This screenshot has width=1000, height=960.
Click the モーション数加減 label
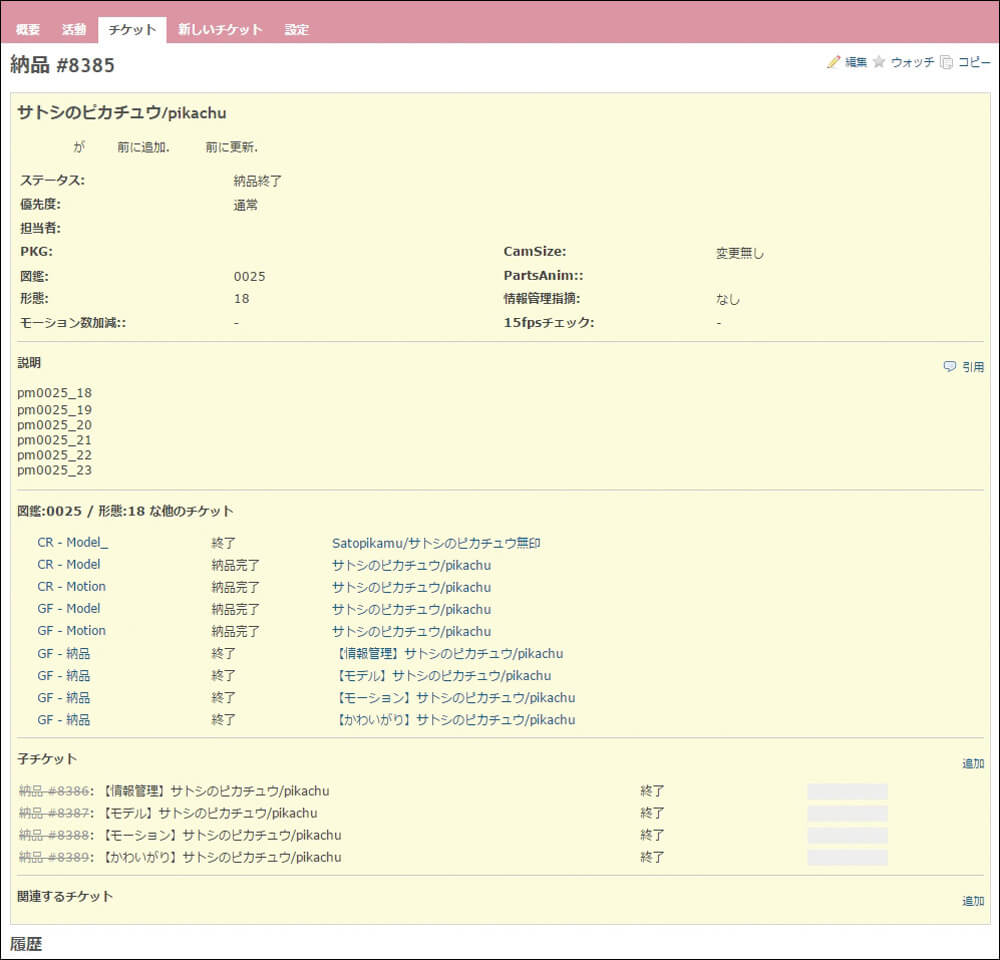pos(73,323)
